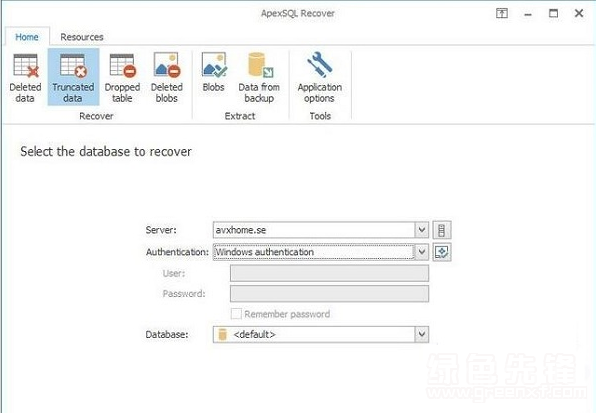Open Application options wrench icon
The width and height of the screenshot is (596, 413).
coord(320,78)
